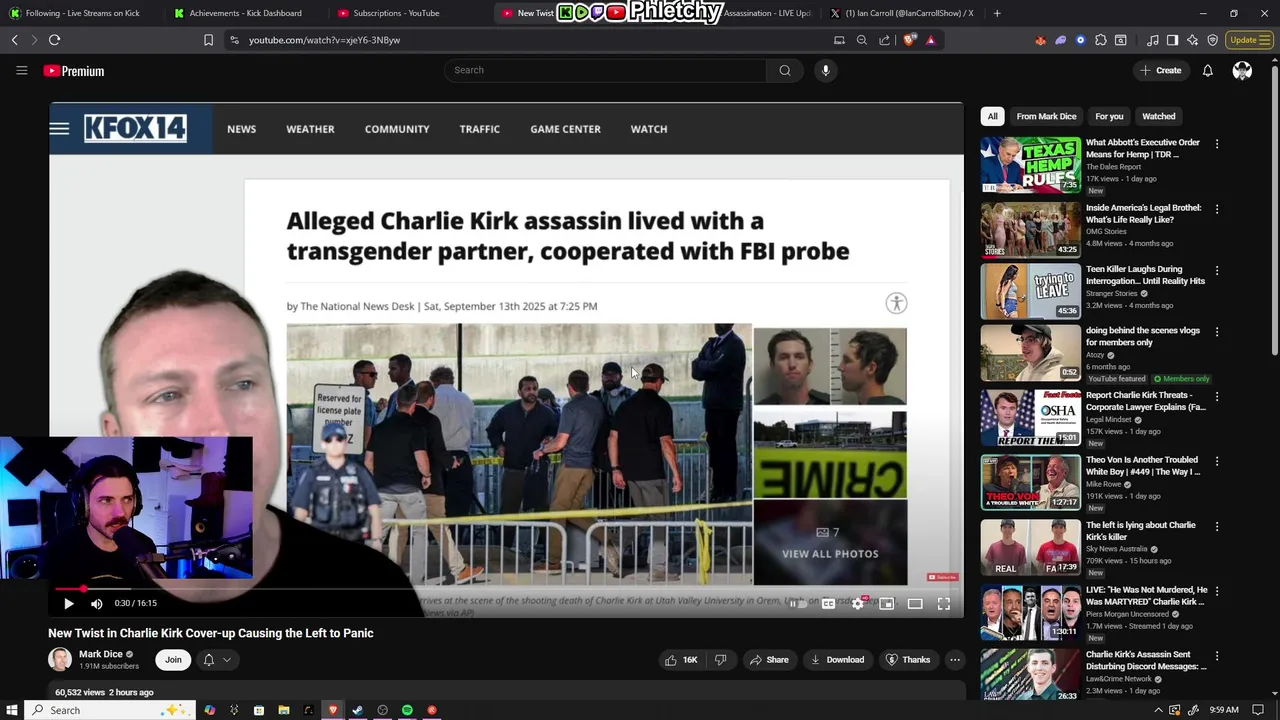Open Update menu in browser toolbar
The image size is (1280, 720).
1249,40
